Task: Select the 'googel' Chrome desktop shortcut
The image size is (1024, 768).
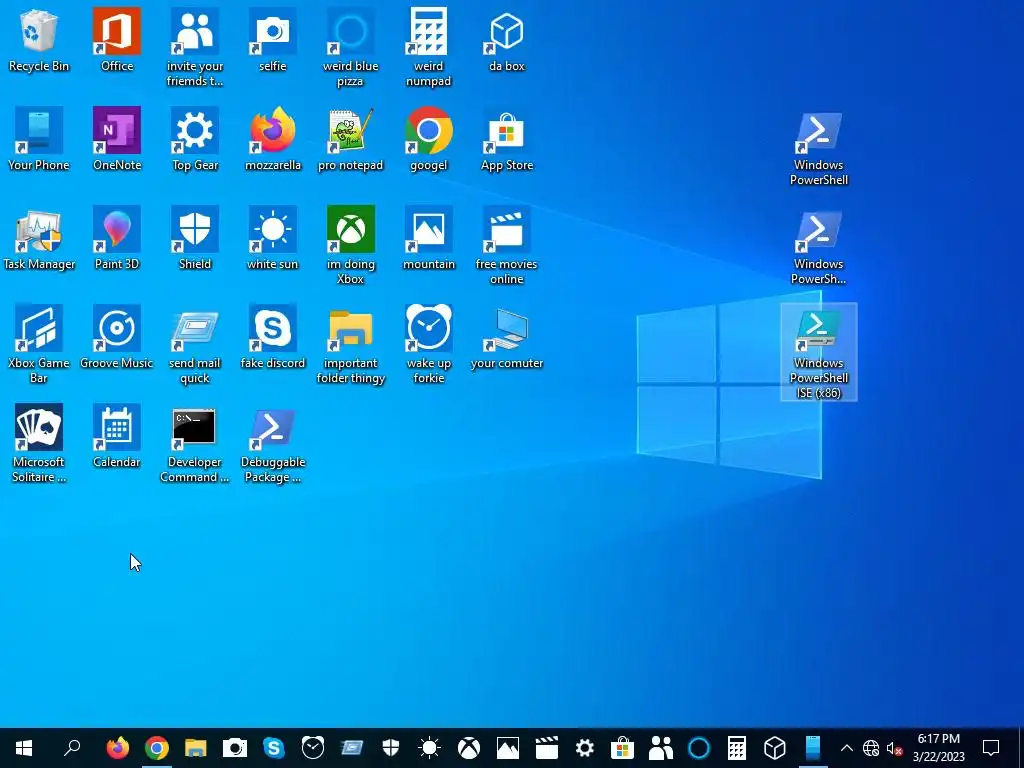Action: pos(428,139)
